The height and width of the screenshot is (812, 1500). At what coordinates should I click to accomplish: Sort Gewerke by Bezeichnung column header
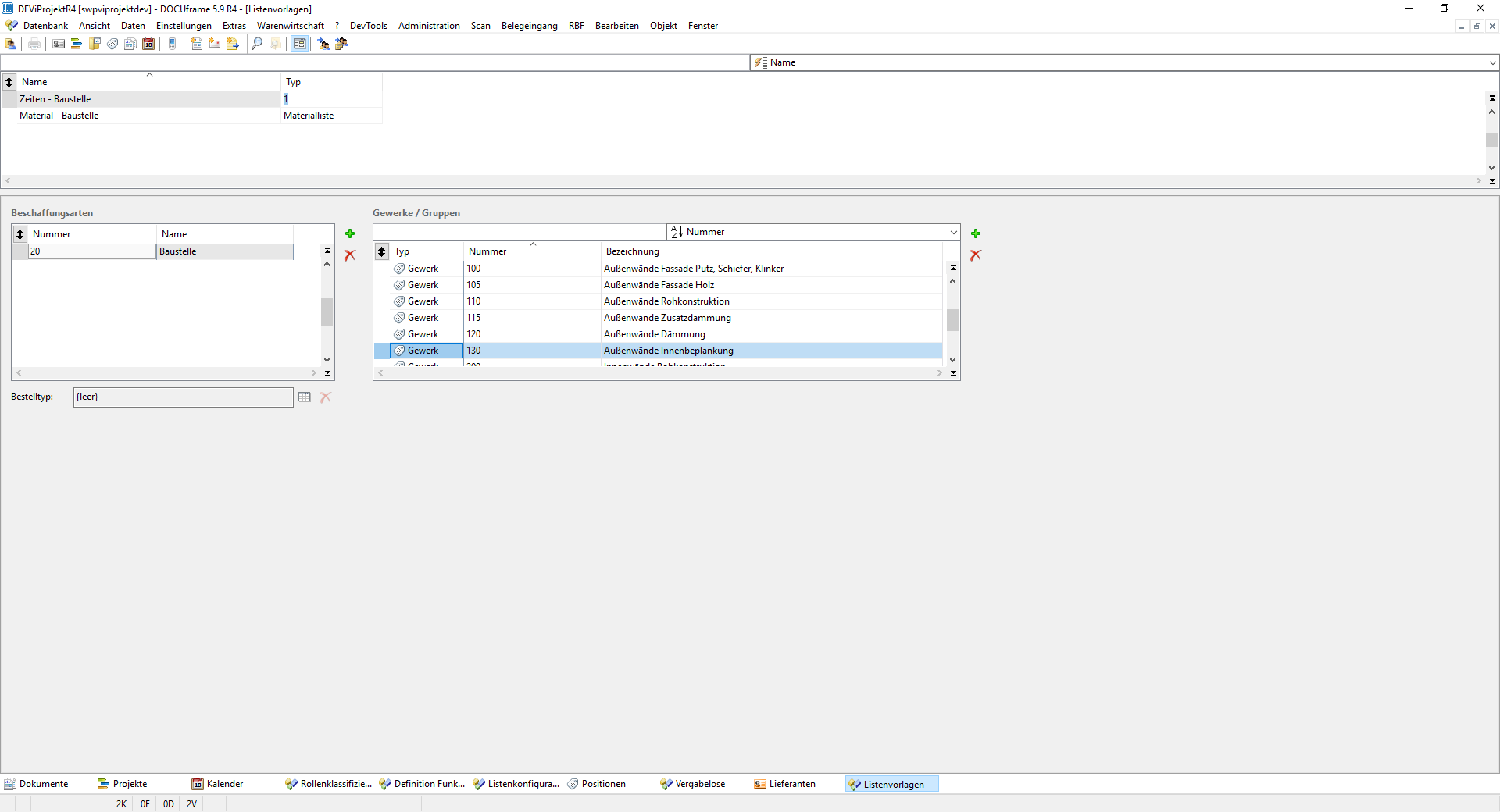coord(772,251)
